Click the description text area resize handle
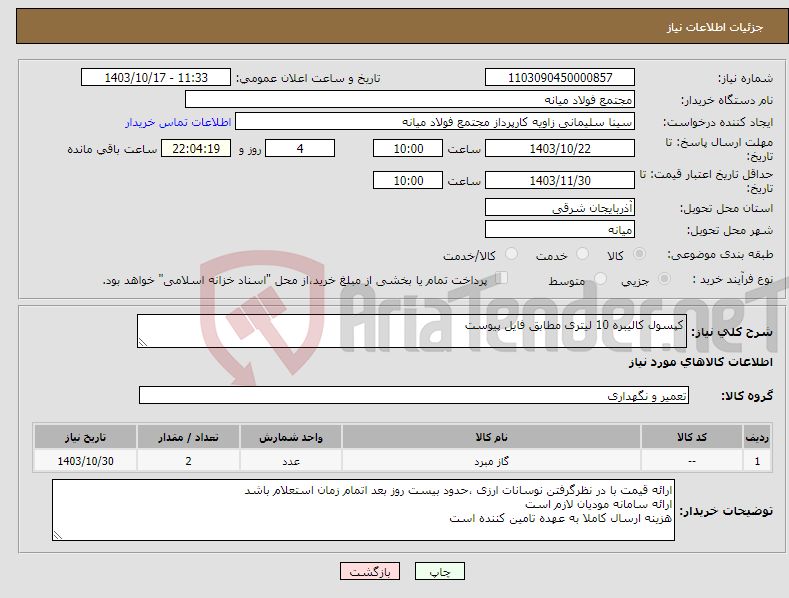789x598 pixels. 143,342
